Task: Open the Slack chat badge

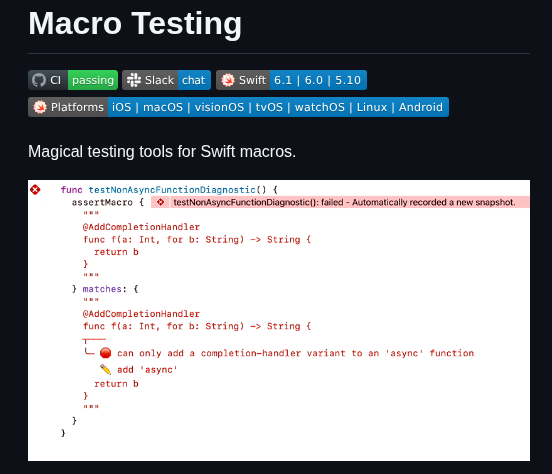Action: (166, 80)
